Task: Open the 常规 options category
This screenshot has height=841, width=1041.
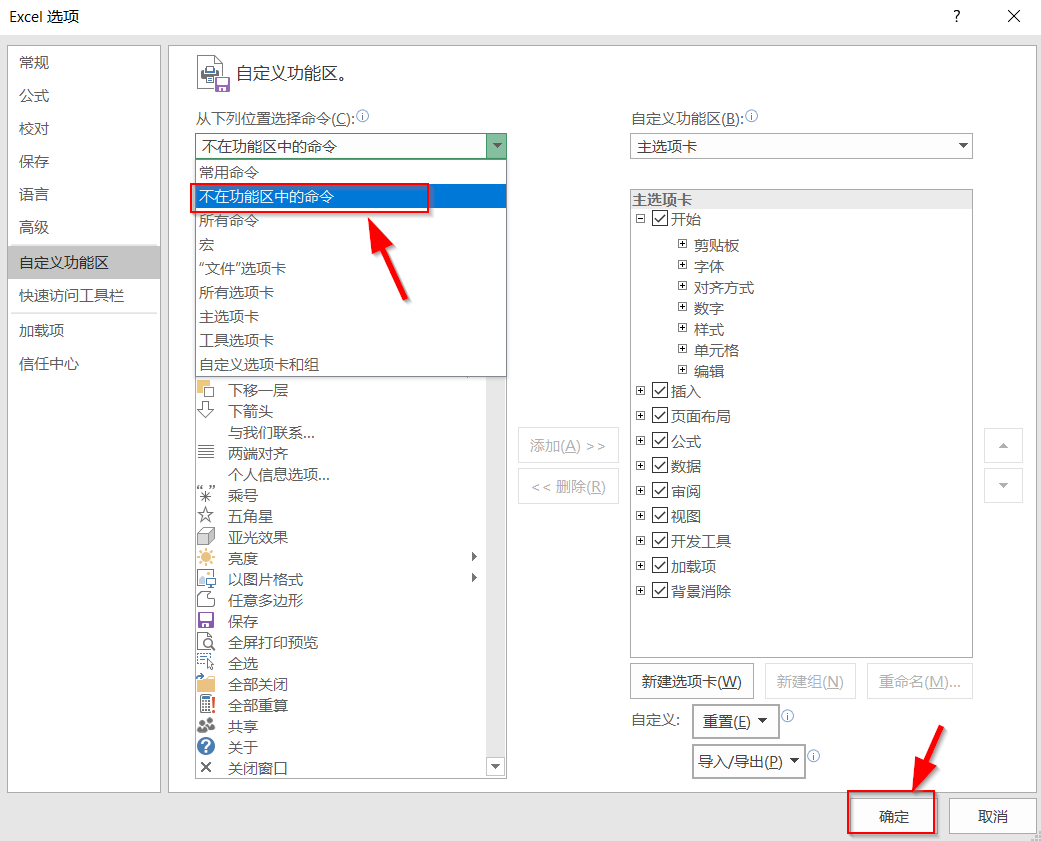Action: click(84, 62)
